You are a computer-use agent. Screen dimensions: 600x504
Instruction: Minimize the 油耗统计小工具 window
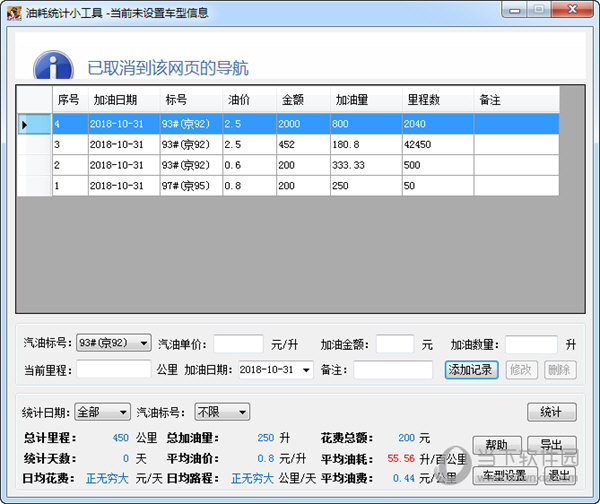click(x=515, y=10)
